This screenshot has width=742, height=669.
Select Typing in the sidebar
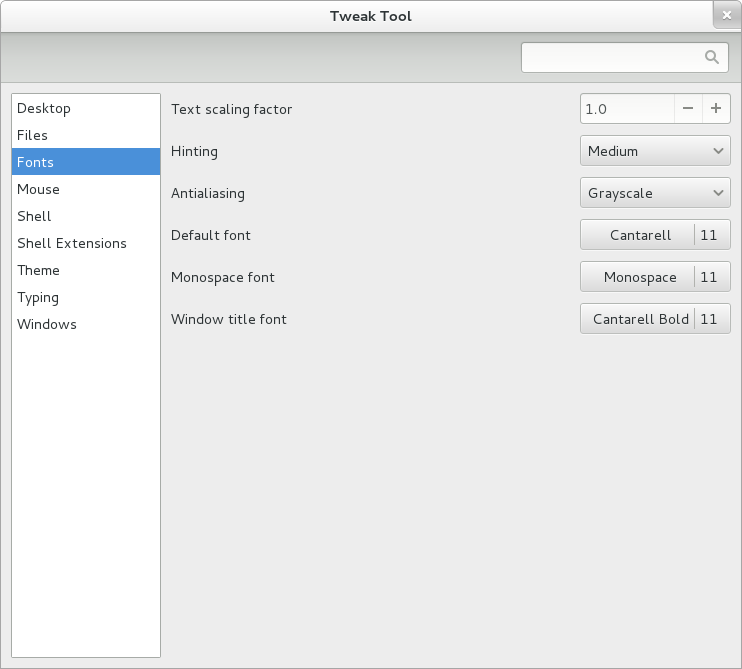38,297
